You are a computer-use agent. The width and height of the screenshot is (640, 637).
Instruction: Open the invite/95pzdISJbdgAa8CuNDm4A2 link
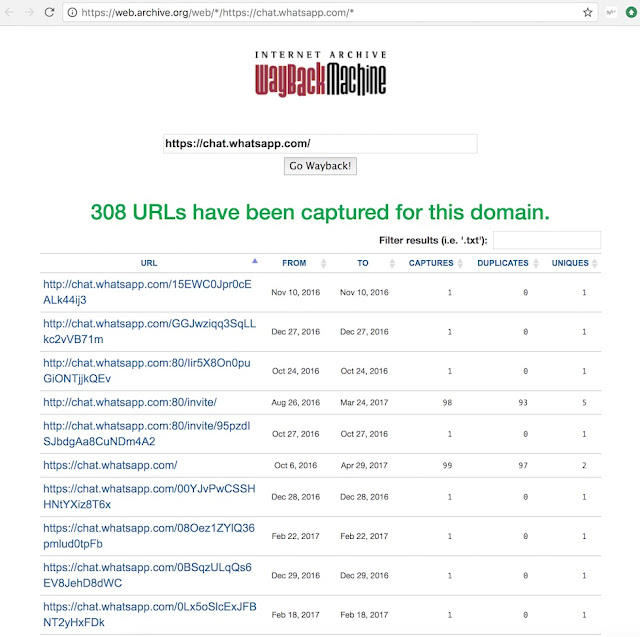(x=147, y=433)
